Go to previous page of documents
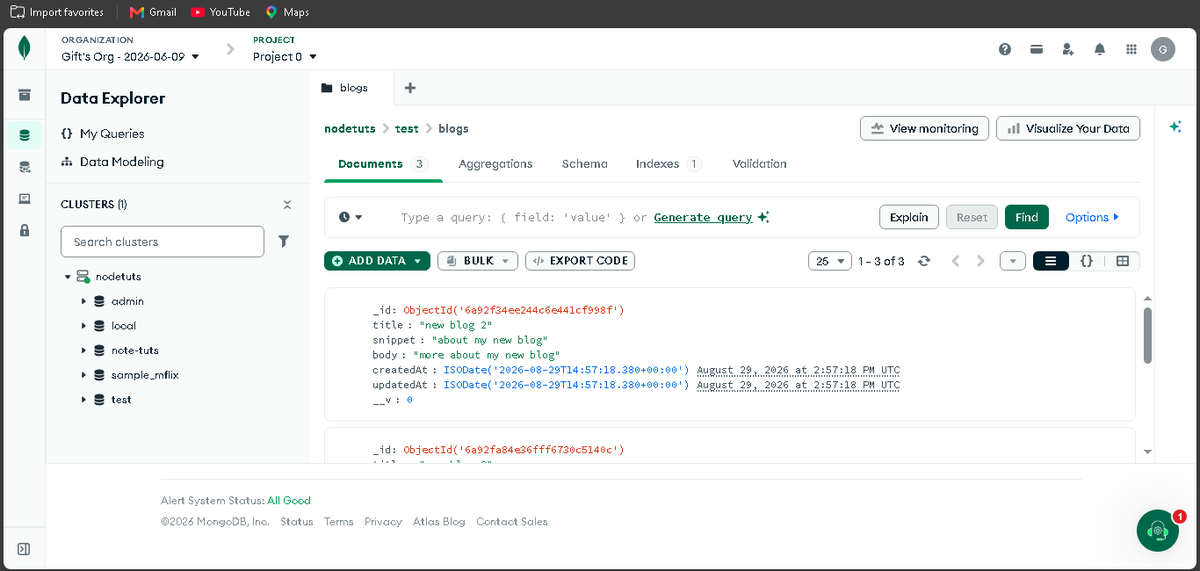Image resolution: width=1200 pixels, height=571 pixels. pyautogui.click(x=955, y=261)
